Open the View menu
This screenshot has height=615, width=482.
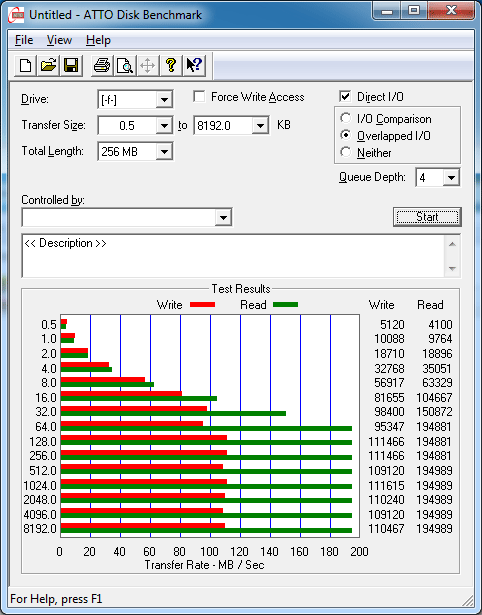[x=59, y=40]
